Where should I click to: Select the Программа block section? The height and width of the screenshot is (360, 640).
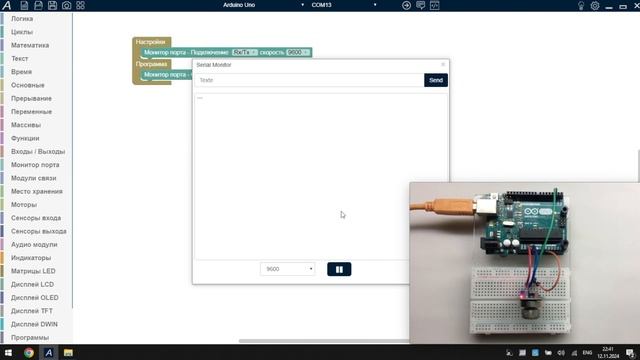[151, 64]
